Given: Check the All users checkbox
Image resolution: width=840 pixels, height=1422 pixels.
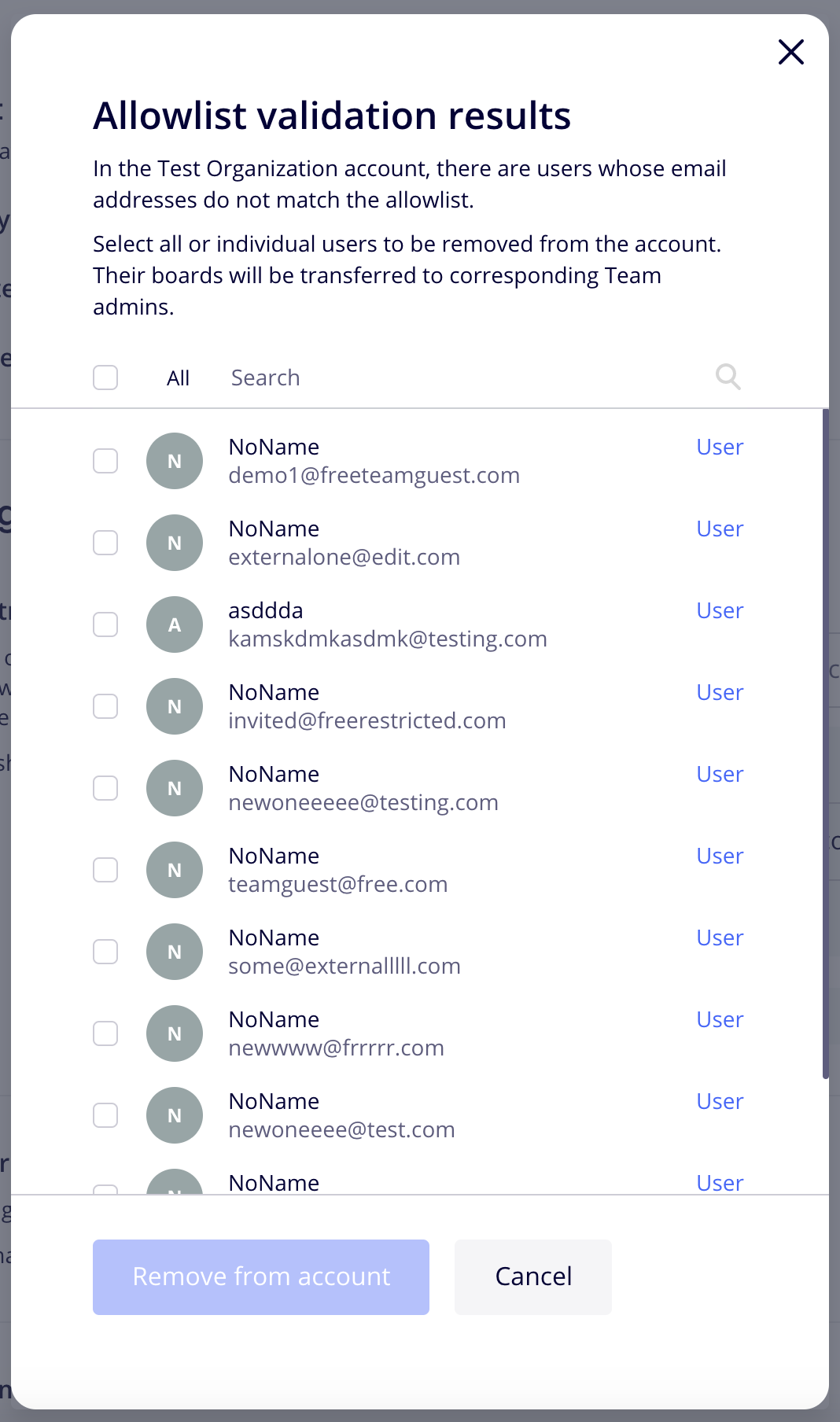Looking at the screenshot, I should 105,378.
